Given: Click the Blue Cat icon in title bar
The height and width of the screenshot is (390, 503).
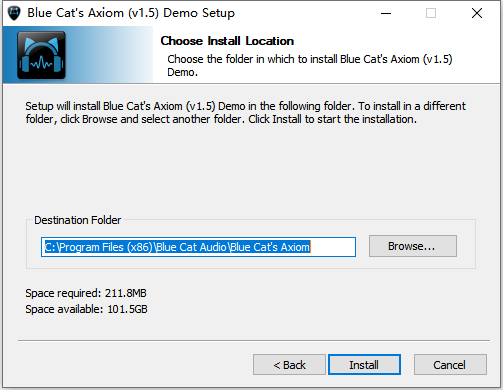Looking at the screenshot, I should [14, 13].
